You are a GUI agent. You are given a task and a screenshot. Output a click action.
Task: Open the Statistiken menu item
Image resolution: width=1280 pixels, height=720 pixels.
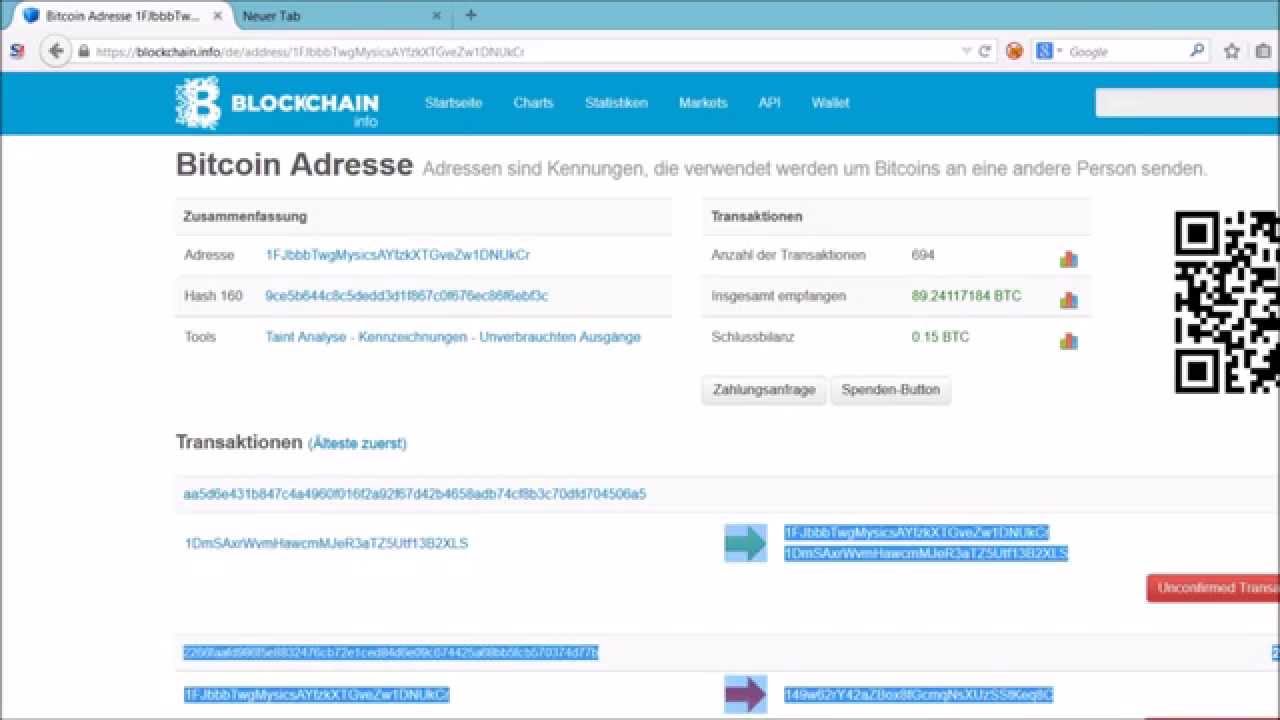tap(616, 103)
